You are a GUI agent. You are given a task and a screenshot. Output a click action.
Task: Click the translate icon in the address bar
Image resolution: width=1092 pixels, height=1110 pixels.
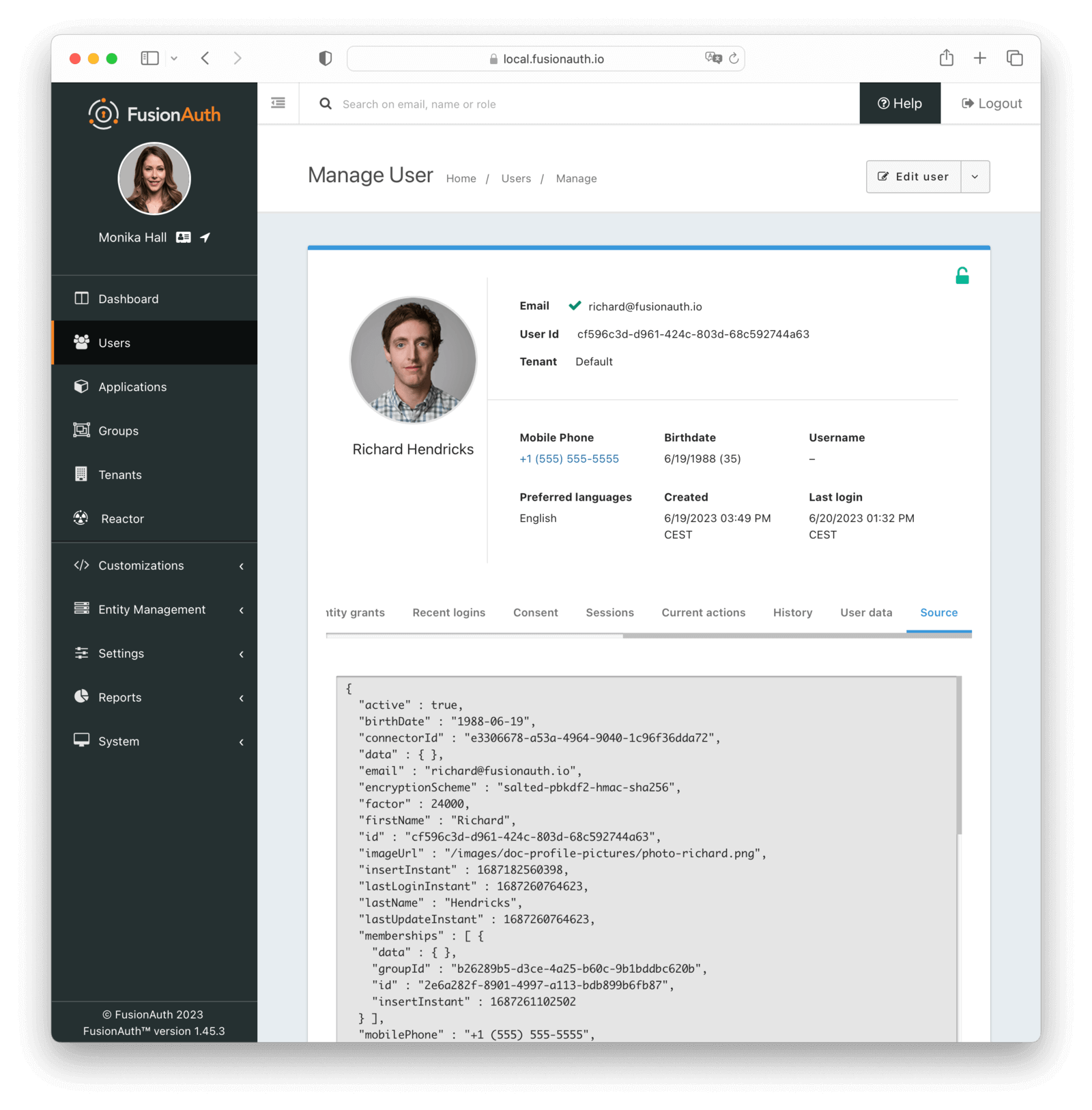click(713, 59)
